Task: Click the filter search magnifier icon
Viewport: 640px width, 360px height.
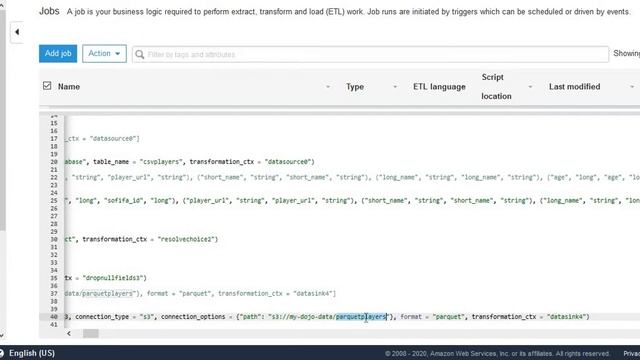Action: [140, 54]
